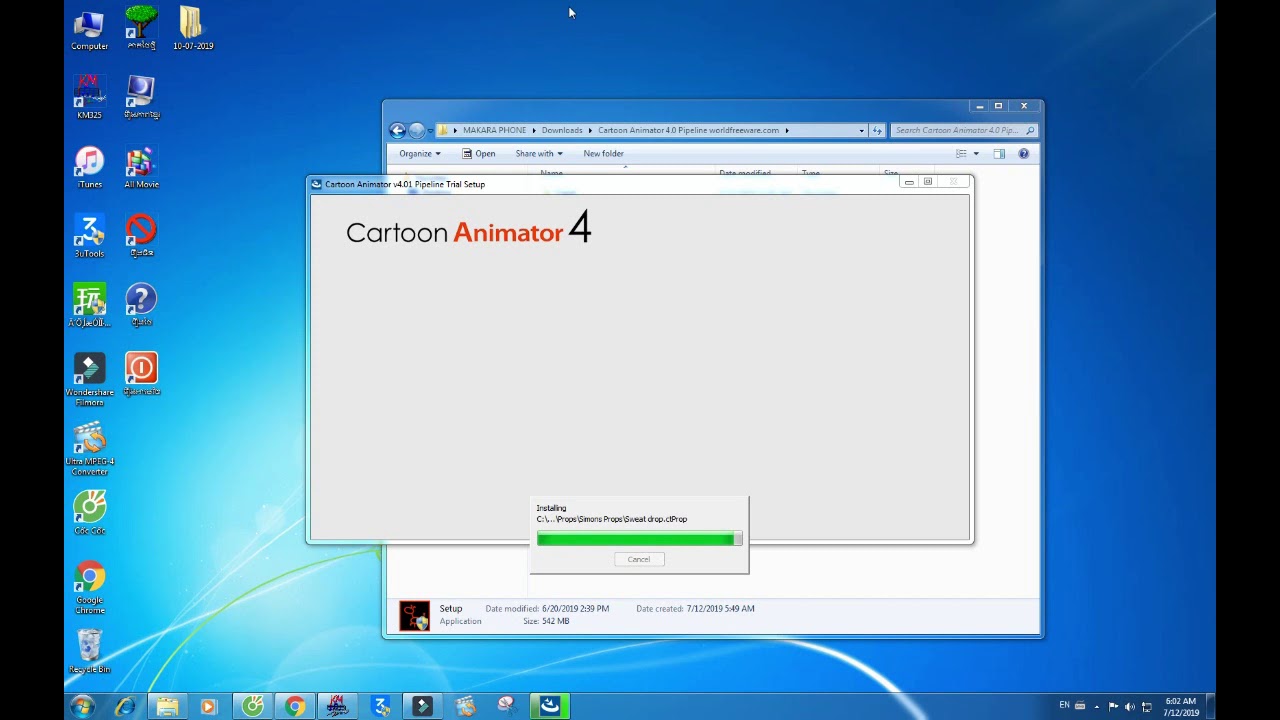
Task: Open the 10-07-2019 desktop folder
Action: coord(193,29)
